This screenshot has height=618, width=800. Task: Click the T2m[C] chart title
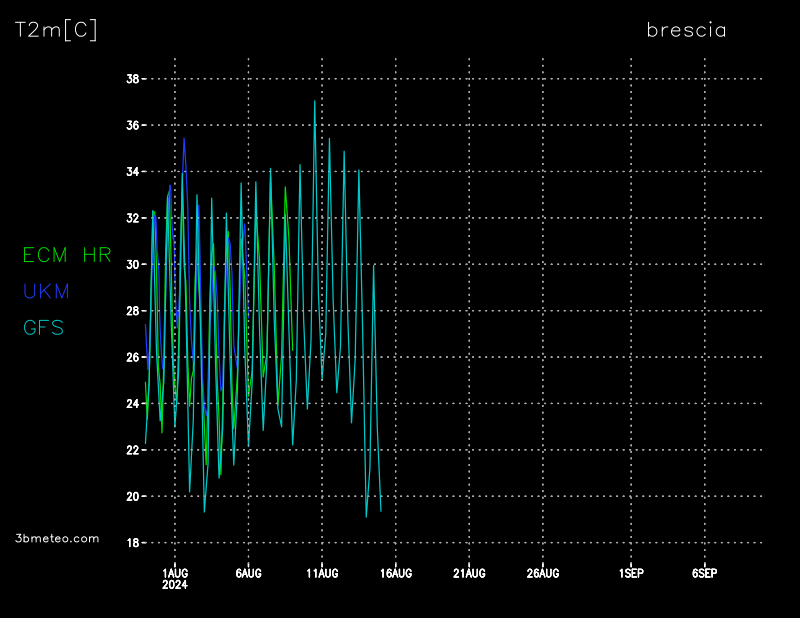tap(56, 31)
